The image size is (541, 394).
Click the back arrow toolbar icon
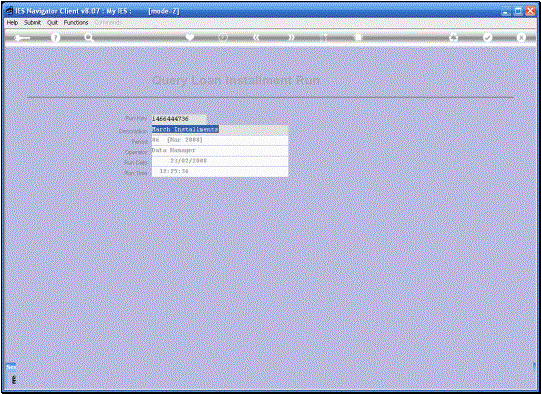22,38
